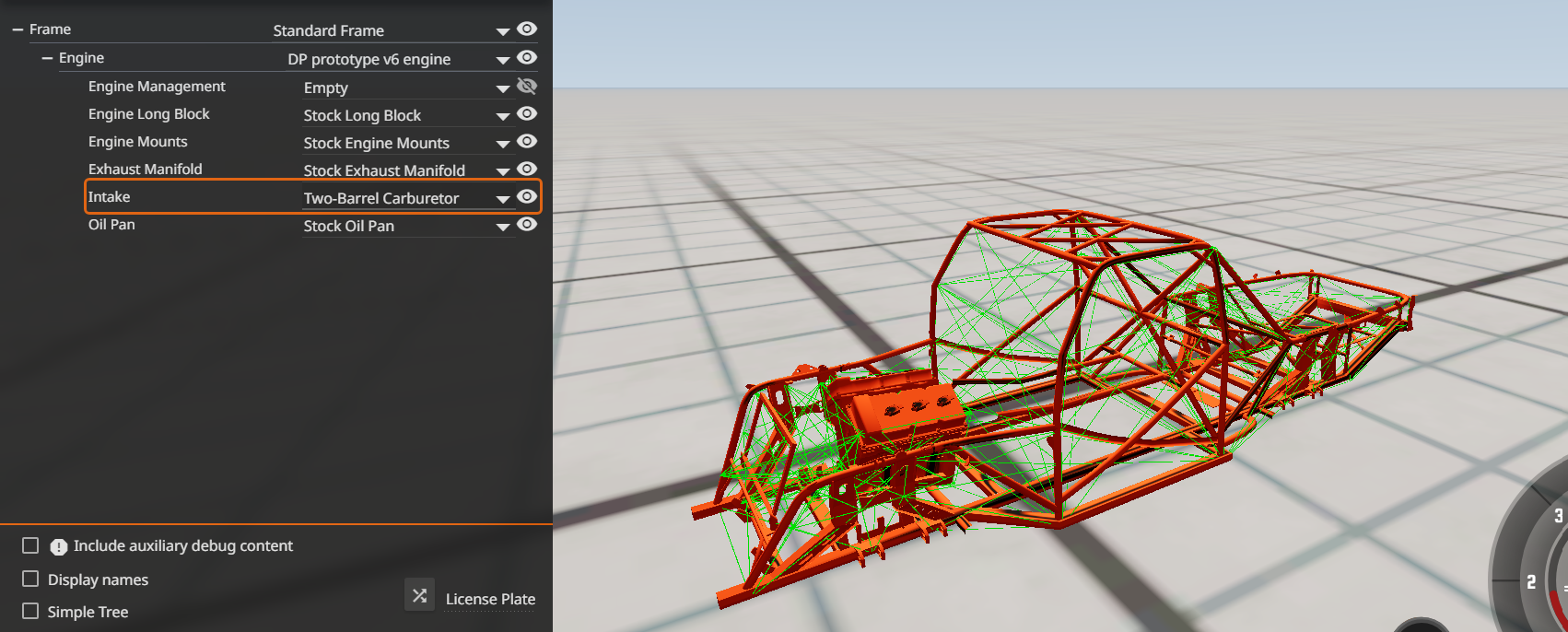The height and width of the screenshot is (632, 1568).
Task: Open the Two-Barrel Carburetor dropdown
Action: tap(407, 198)
